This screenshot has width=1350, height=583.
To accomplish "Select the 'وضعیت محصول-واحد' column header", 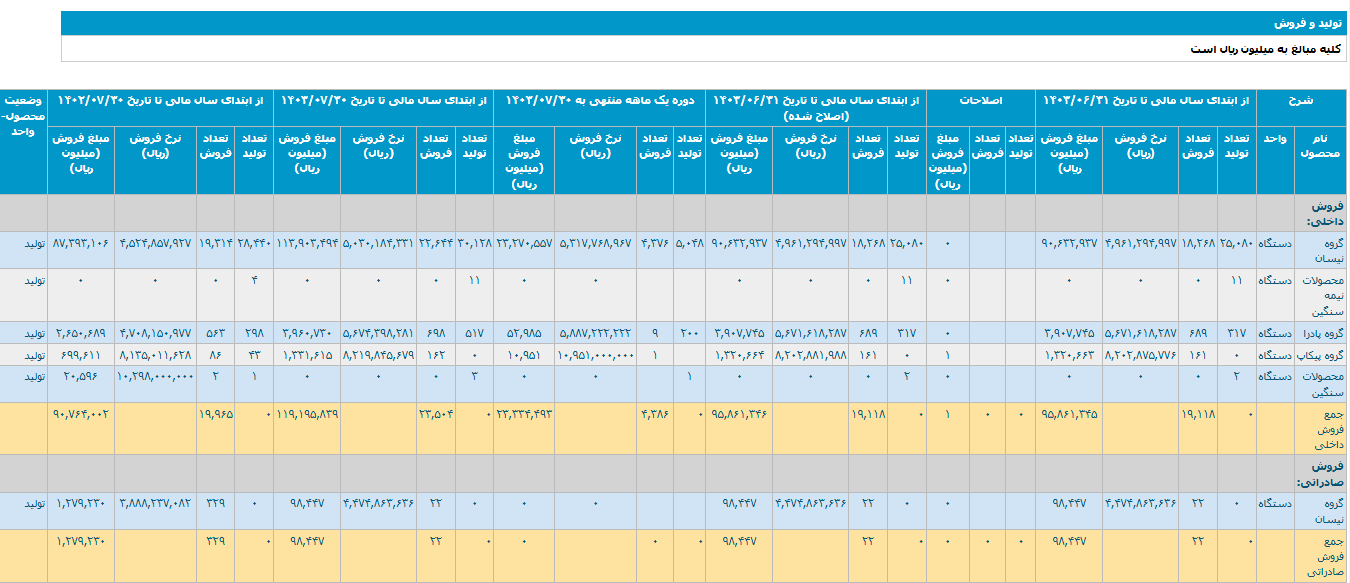I will click(24, 115).
